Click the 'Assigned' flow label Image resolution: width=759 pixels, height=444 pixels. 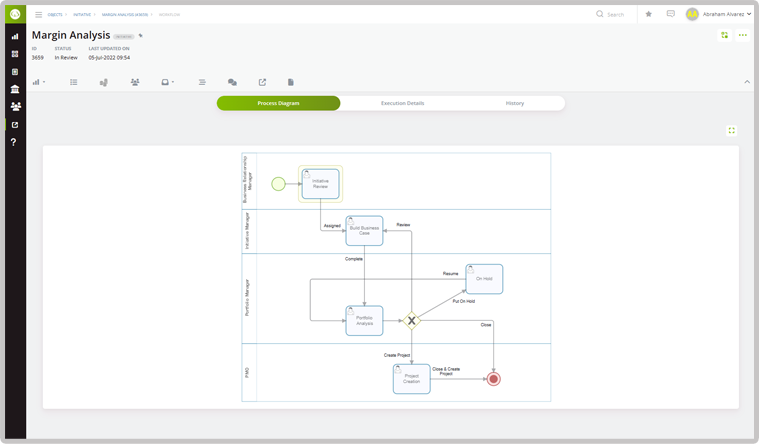(332, 226)
